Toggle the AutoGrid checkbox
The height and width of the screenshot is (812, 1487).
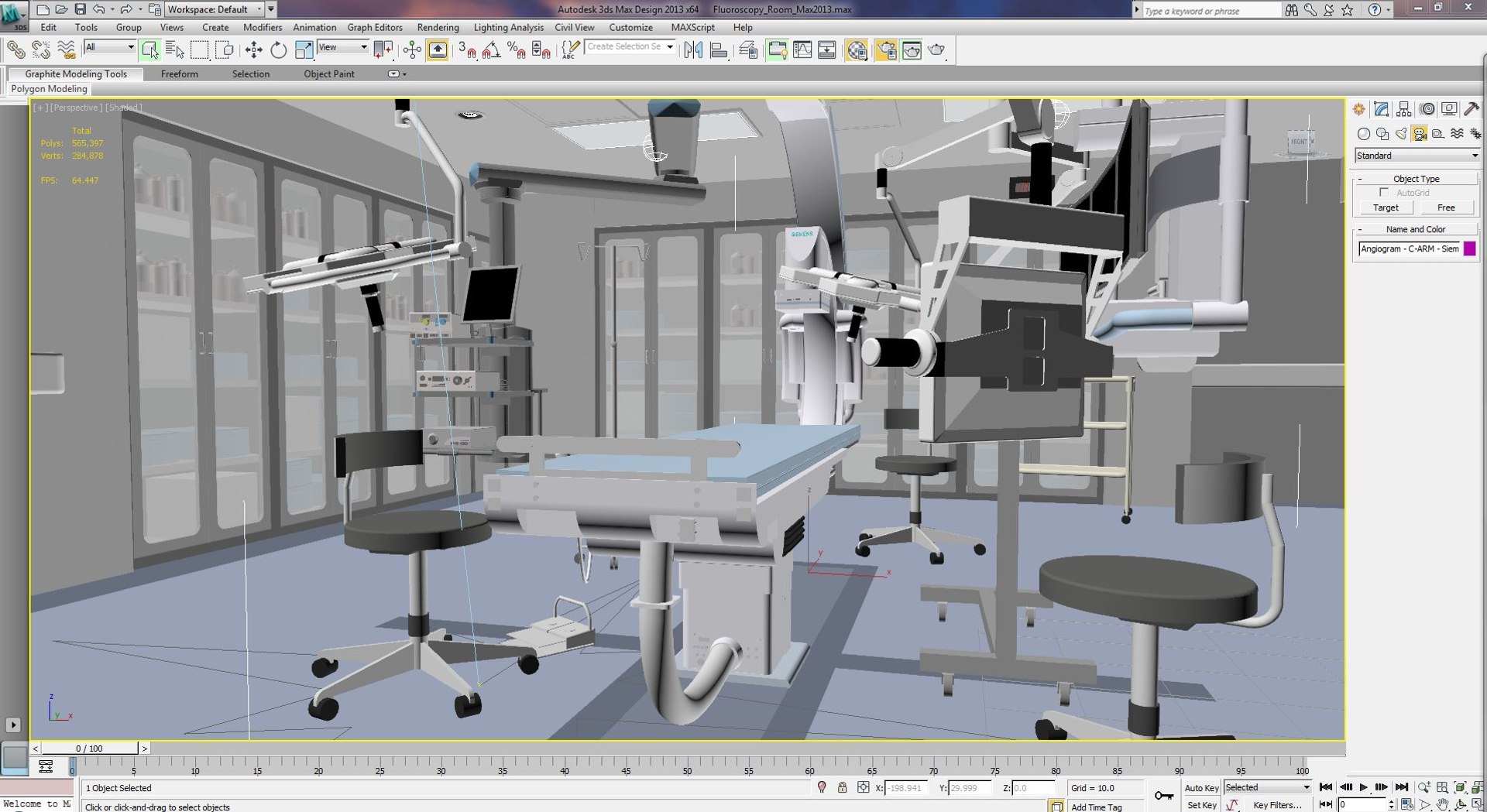coord(1384,192)
